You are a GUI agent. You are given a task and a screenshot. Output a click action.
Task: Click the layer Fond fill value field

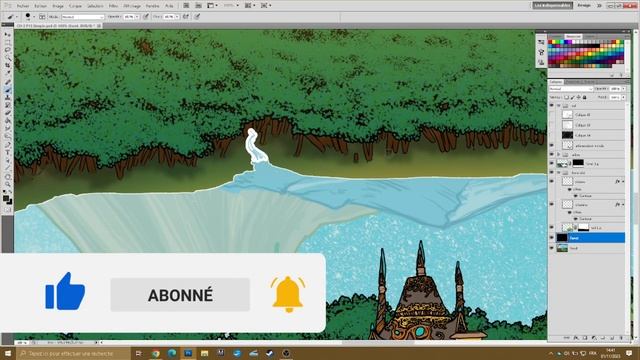(615, 98)
